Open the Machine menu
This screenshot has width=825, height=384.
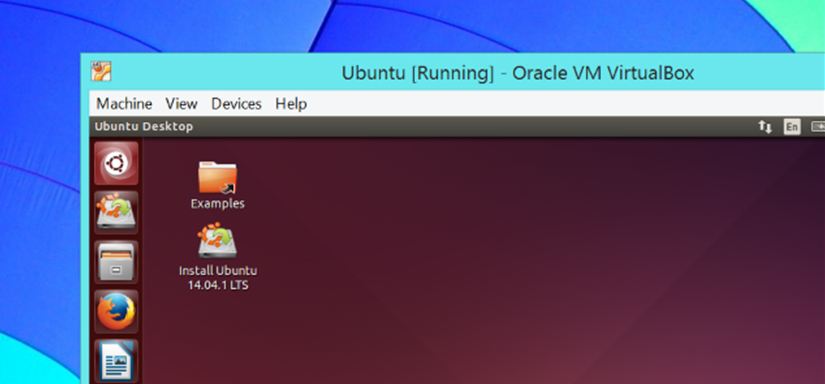(124, 104)
